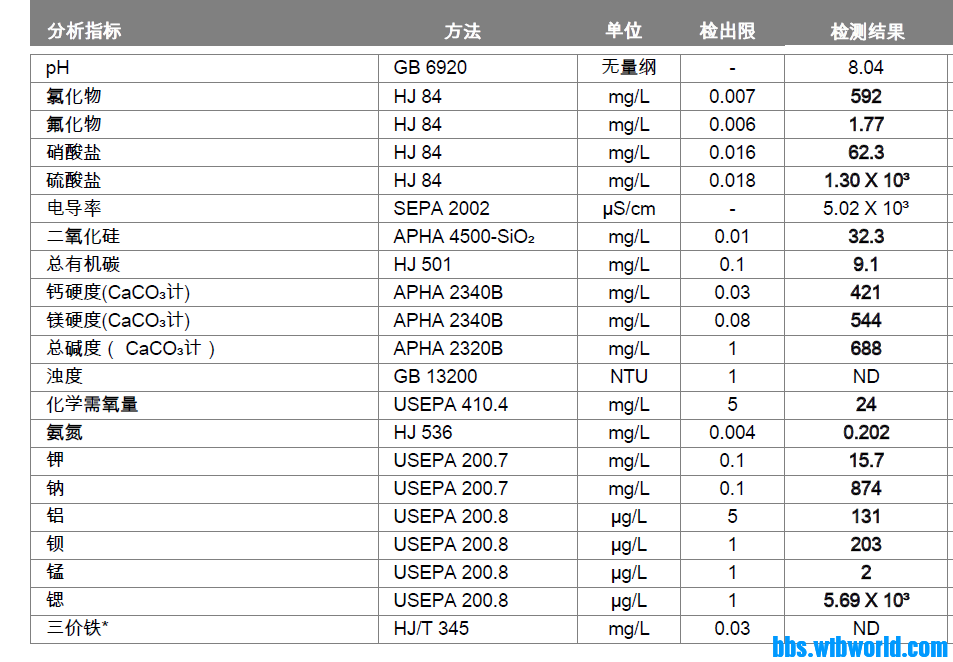Select the GB 6920 method cell
The image size is (953, 662).
430,68
